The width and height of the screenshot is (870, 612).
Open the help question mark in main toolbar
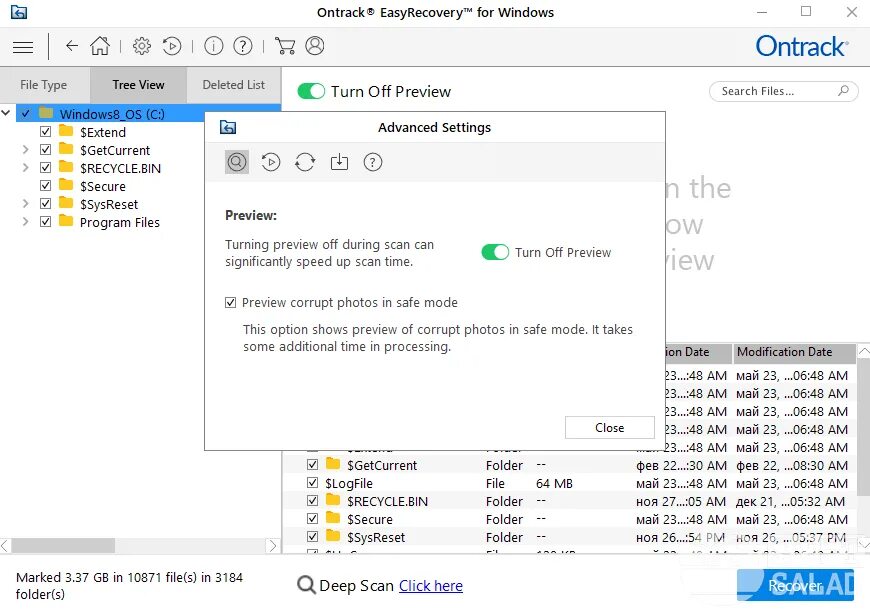[x=242, y=45]
